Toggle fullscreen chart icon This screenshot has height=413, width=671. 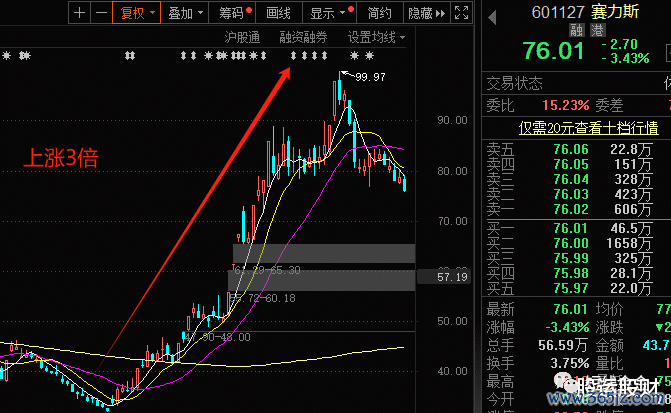coord(461,13)
